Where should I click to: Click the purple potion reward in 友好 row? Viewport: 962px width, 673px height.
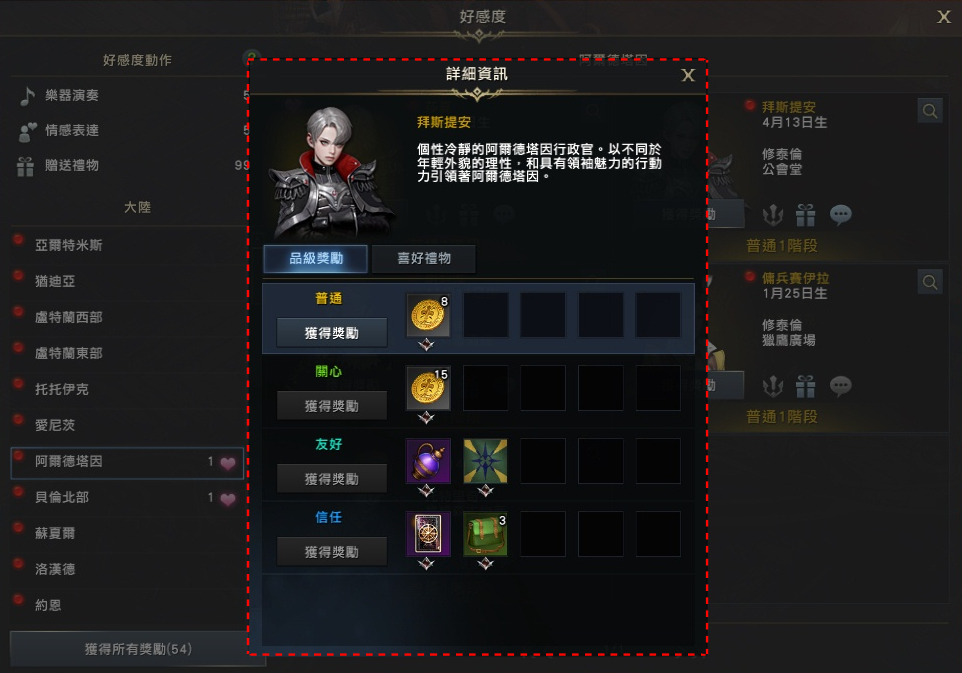click(x=428, y=461)
